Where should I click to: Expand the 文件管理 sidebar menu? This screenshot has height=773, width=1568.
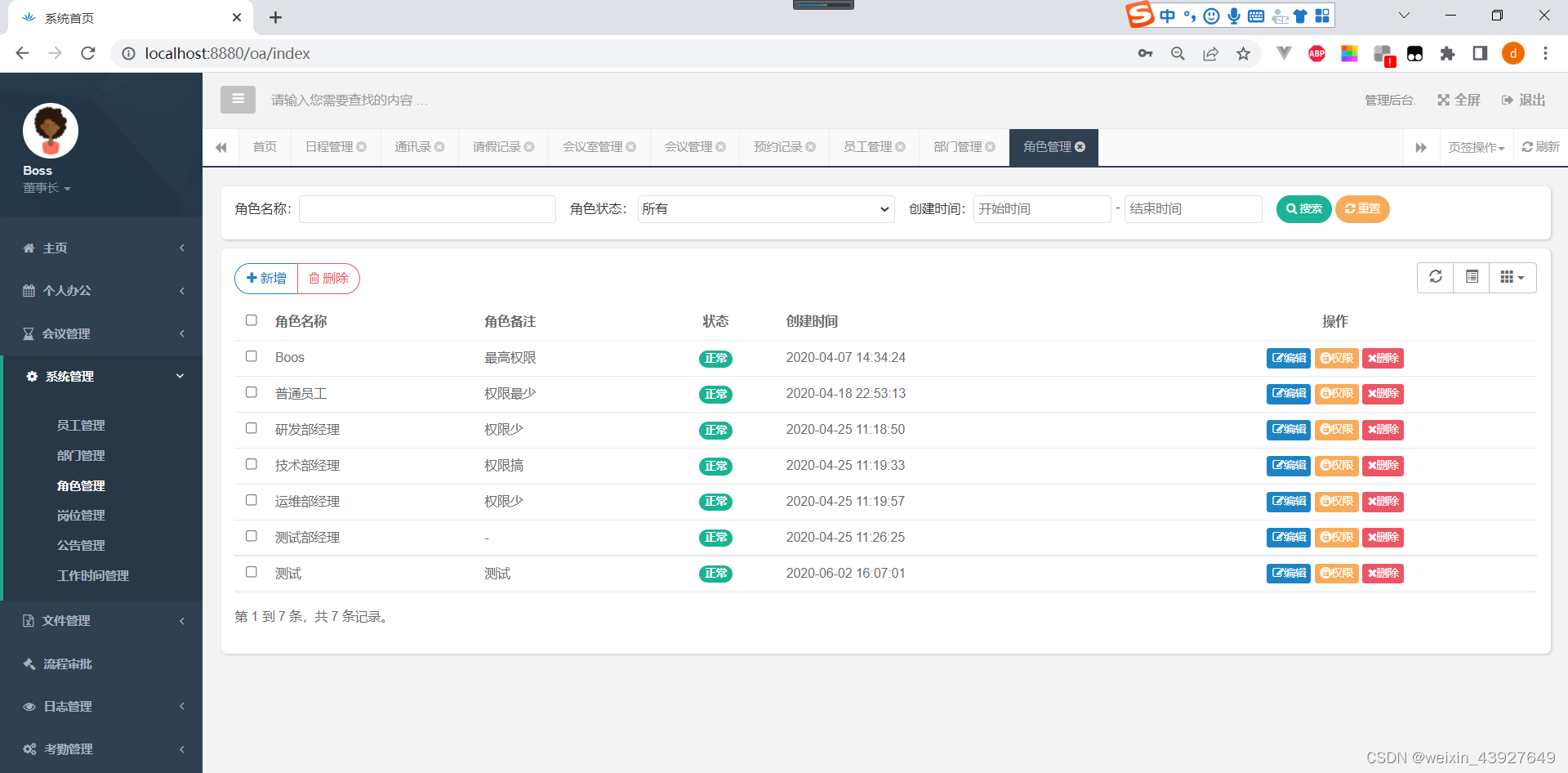click(101, 620)
